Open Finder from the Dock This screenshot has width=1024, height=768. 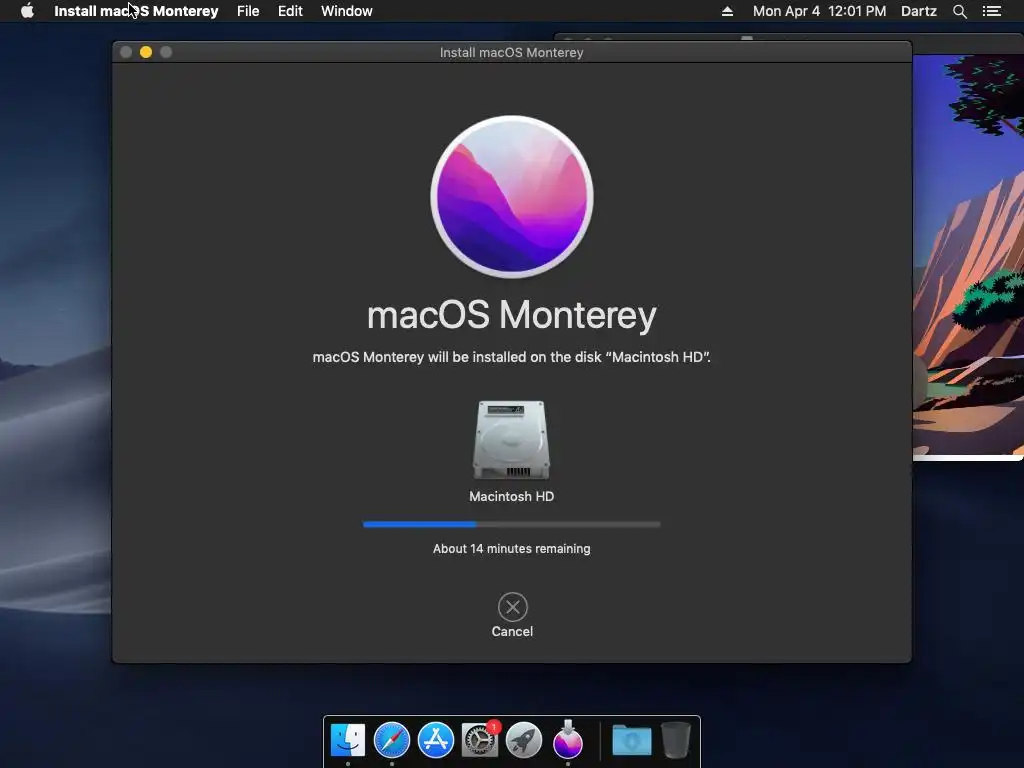point(348,741)
